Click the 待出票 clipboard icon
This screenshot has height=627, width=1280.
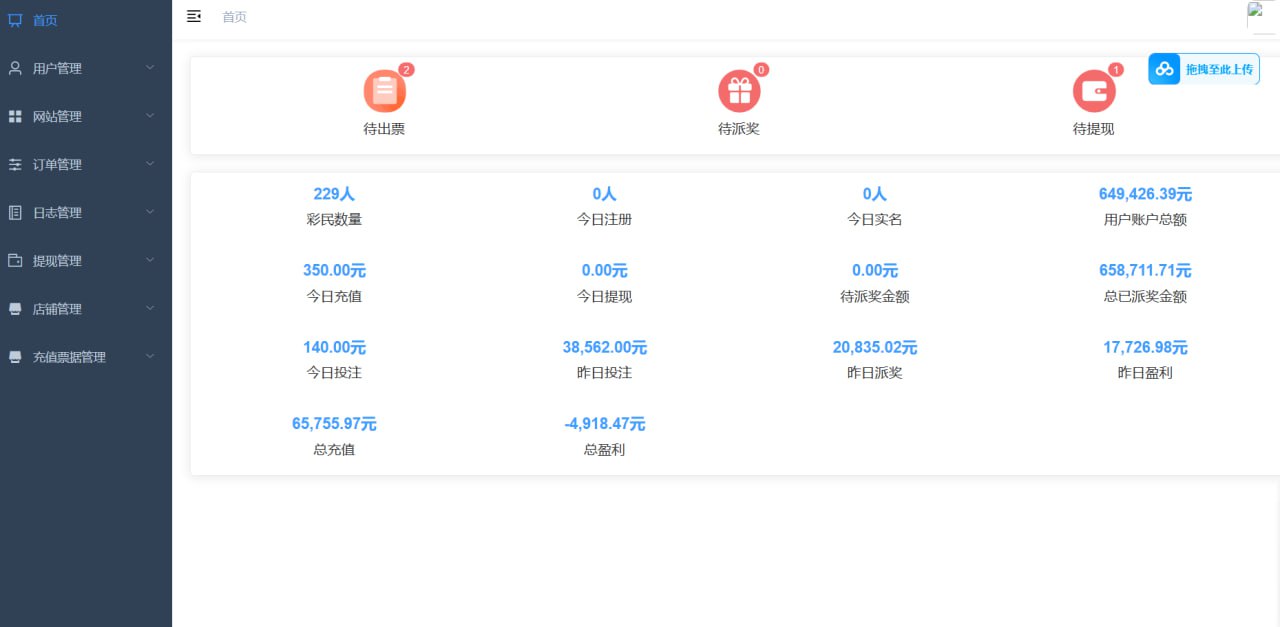[x=384, y=92]
